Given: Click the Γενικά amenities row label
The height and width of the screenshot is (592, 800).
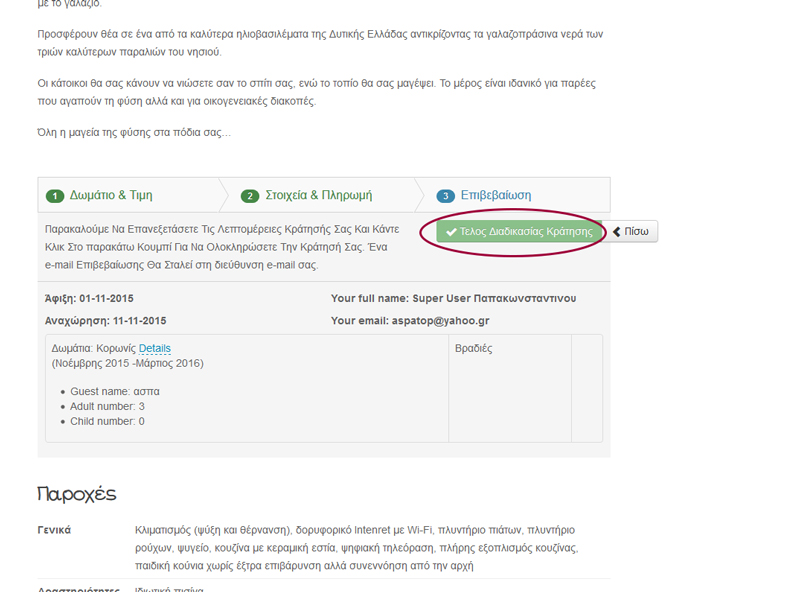Looking at the screenshot, I should coord(54,530).
